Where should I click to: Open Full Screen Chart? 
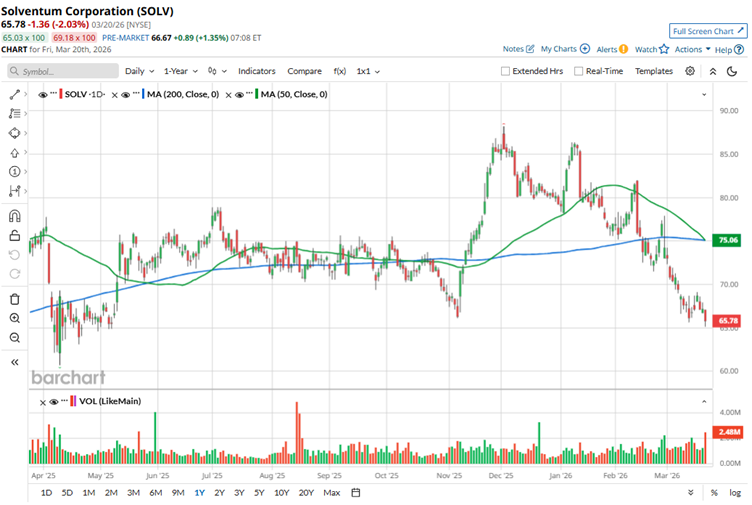(708, 31)
